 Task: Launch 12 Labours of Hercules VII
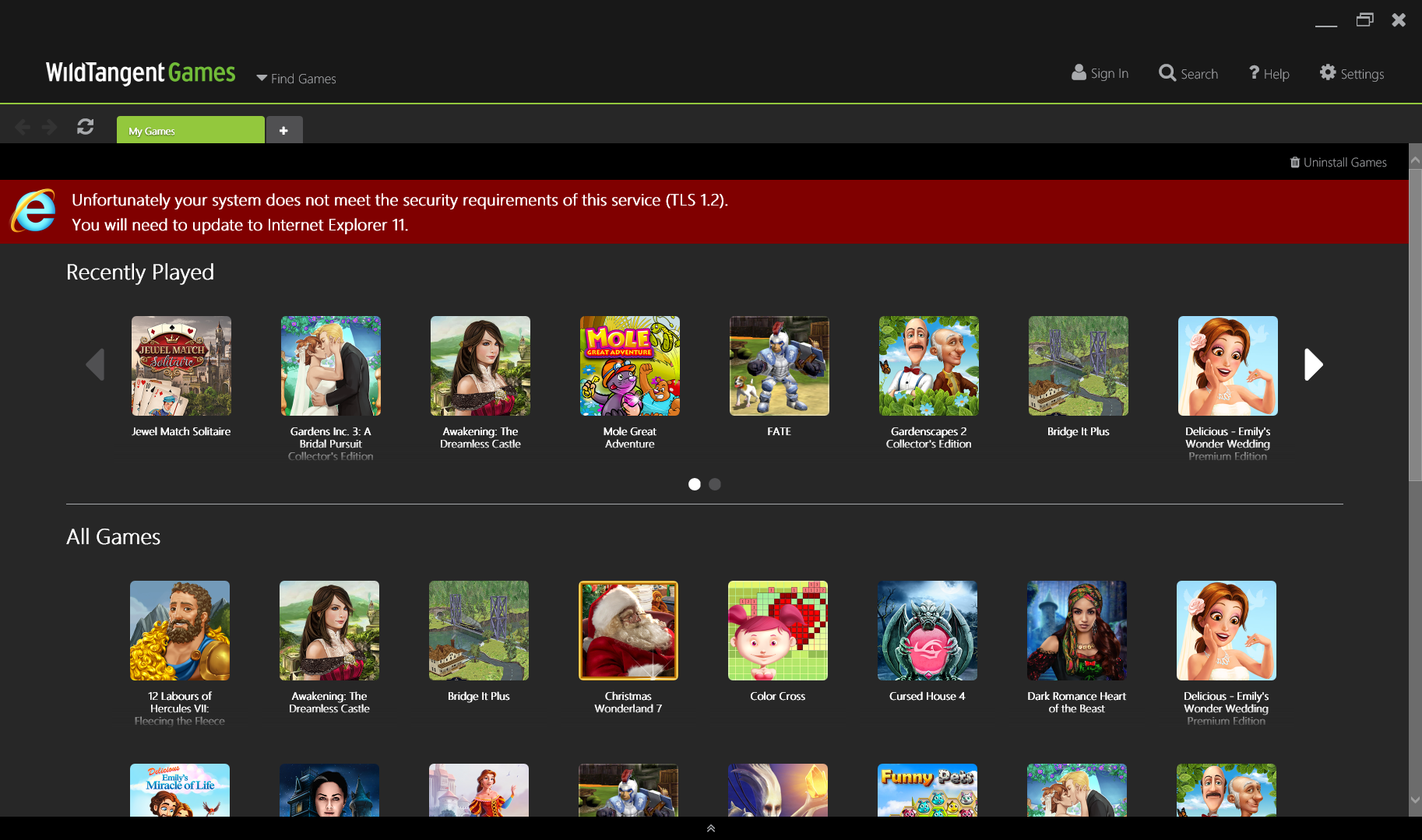180,631
